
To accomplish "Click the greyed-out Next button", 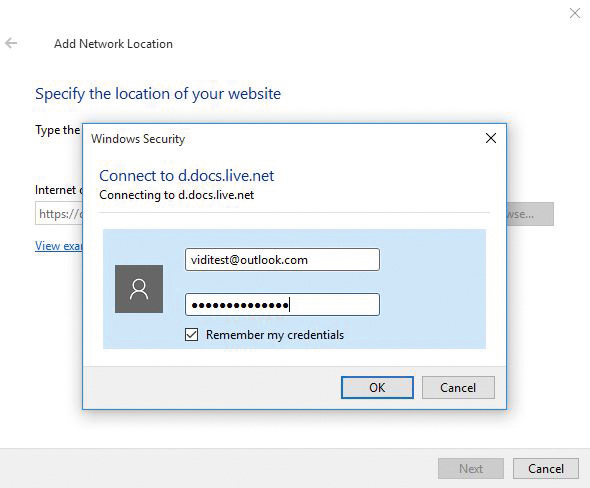I will (x=471, y=469).
